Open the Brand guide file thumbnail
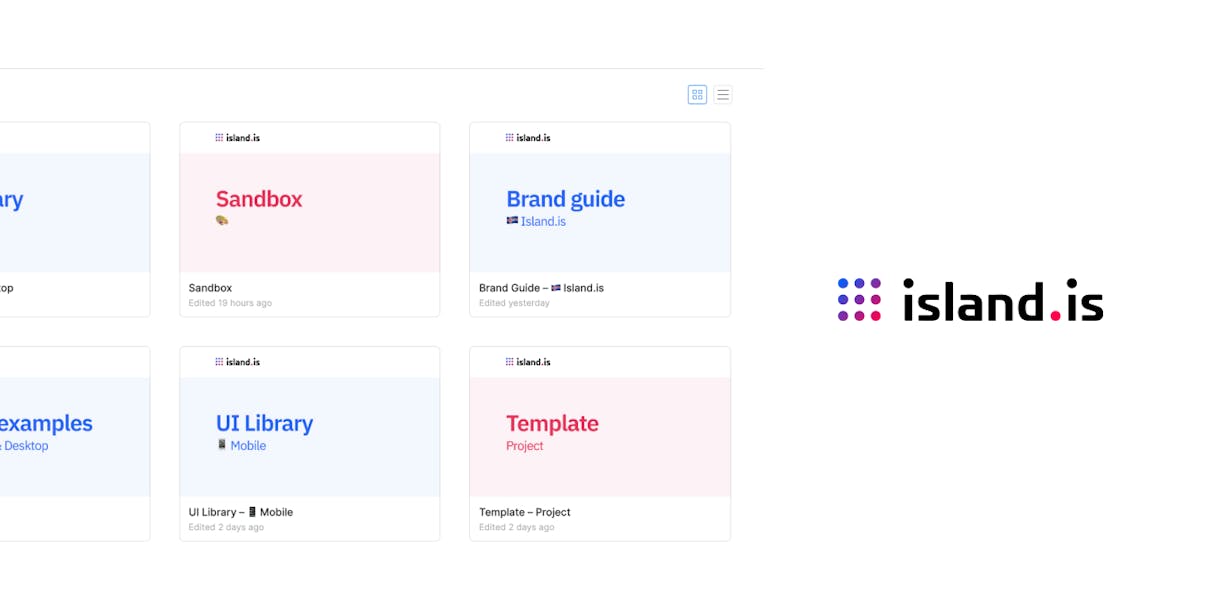Viewport: 1220px width, 600px height. point(600,212)
